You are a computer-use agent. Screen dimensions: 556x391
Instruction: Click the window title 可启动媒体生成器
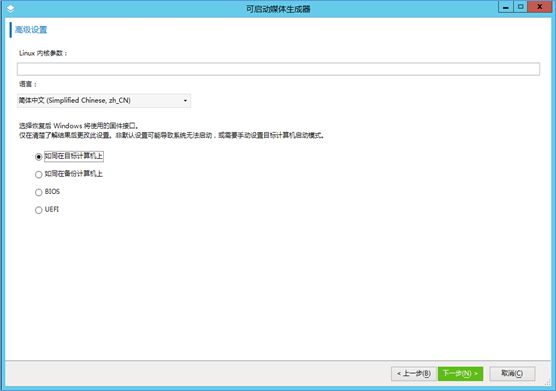pos(278,9)
